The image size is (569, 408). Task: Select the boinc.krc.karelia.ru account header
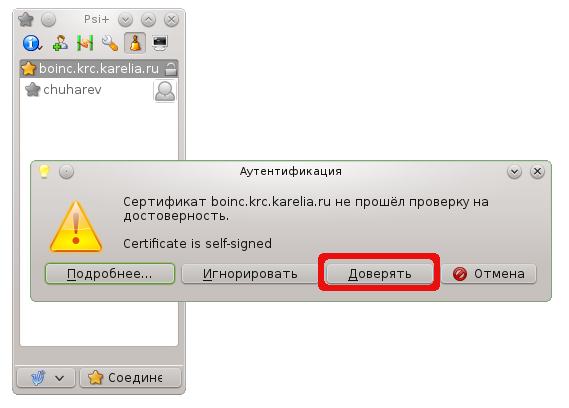point(99,69)
